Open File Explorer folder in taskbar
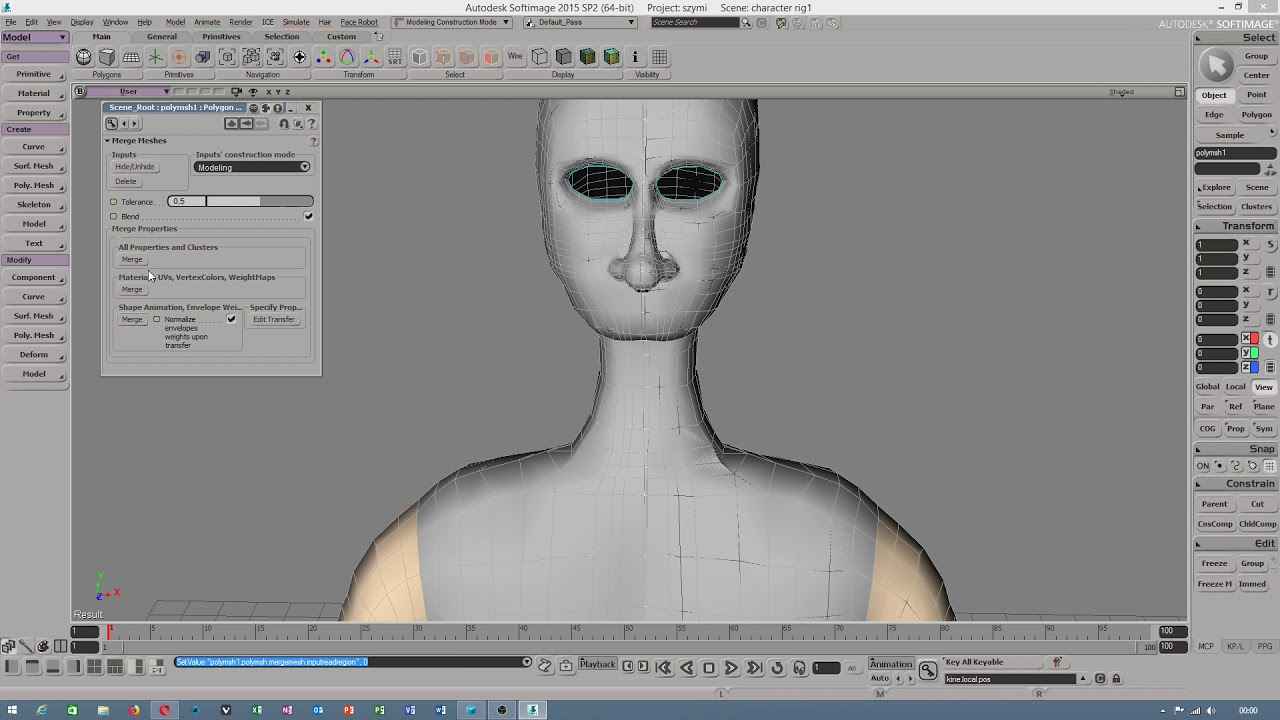Viewport: 1280px width, 720px height. 103,710
